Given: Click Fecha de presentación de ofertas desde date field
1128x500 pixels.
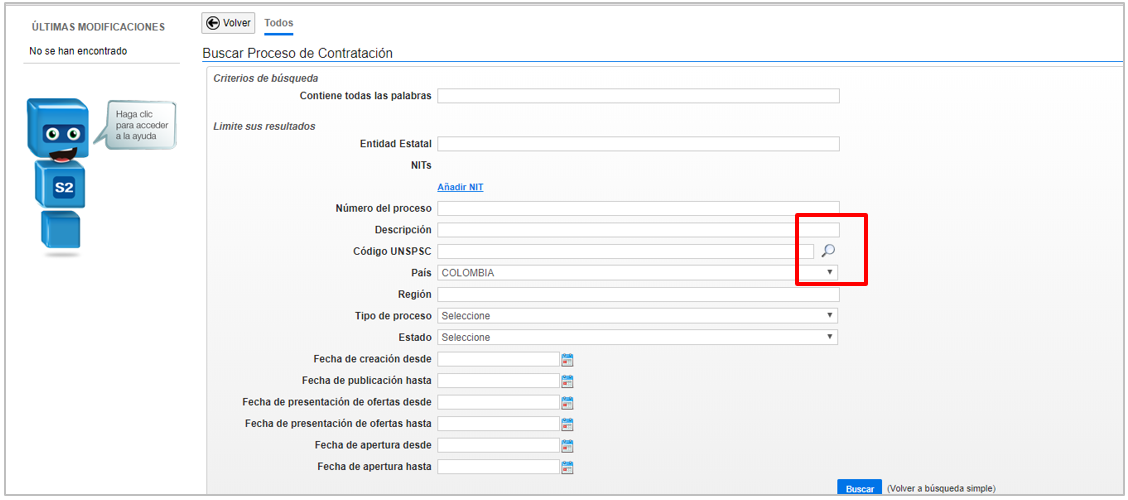Looking at the screenshot, I should (x=499, y=402).
